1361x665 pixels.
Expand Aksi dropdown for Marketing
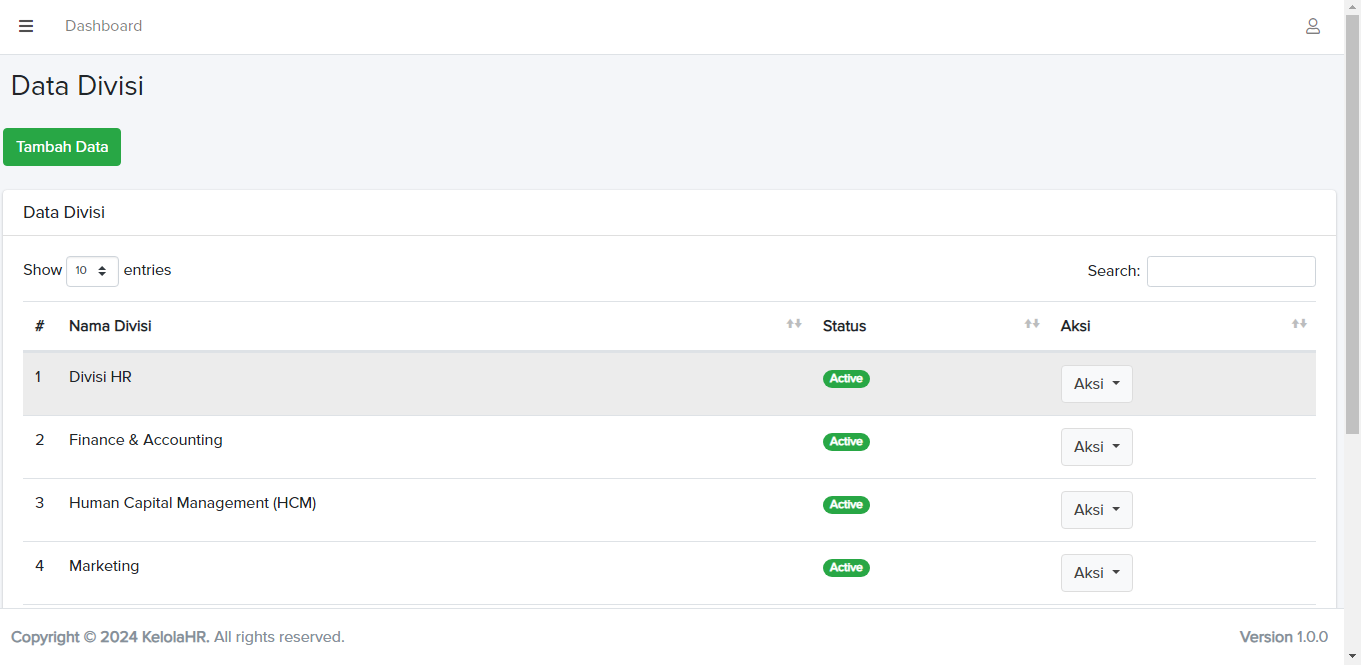point(1096,573)
